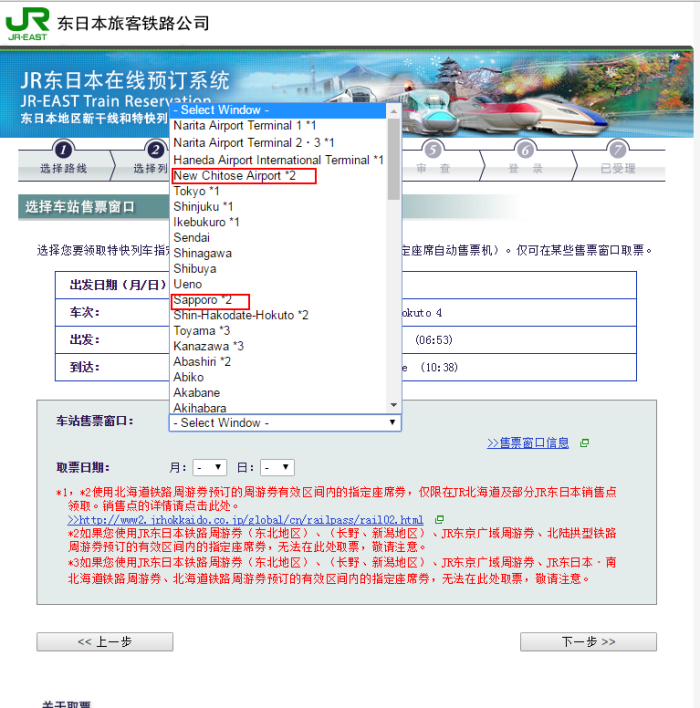Click the list scrollbar down arrow
Viewport: 700px width, 708px height.
(394, 405)
